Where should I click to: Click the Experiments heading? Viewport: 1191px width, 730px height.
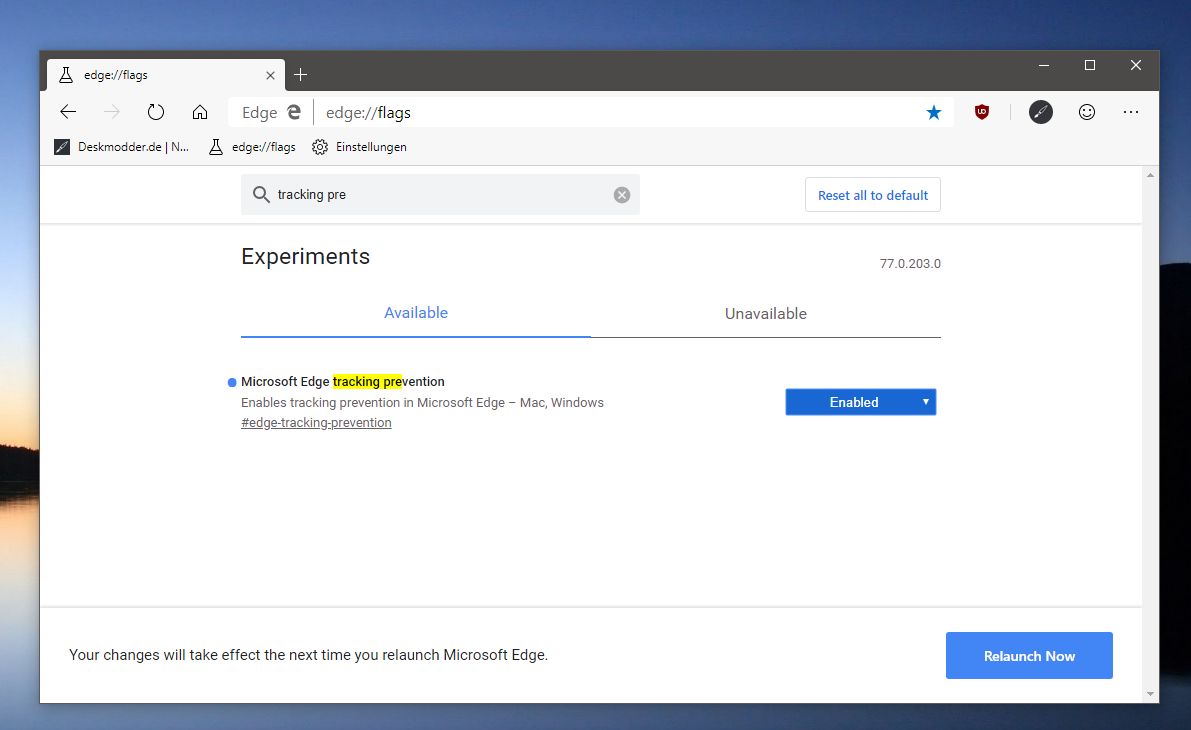point(305,257)
